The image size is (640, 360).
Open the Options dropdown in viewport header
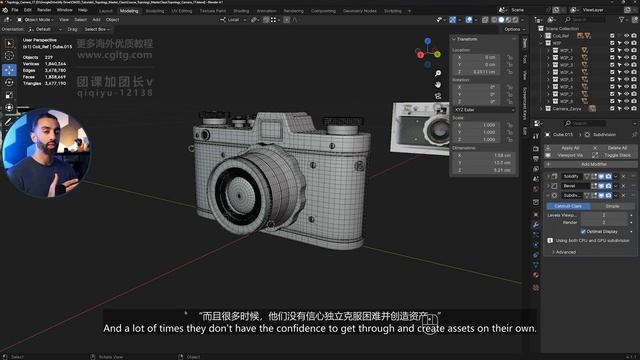(x=514, y=29)
